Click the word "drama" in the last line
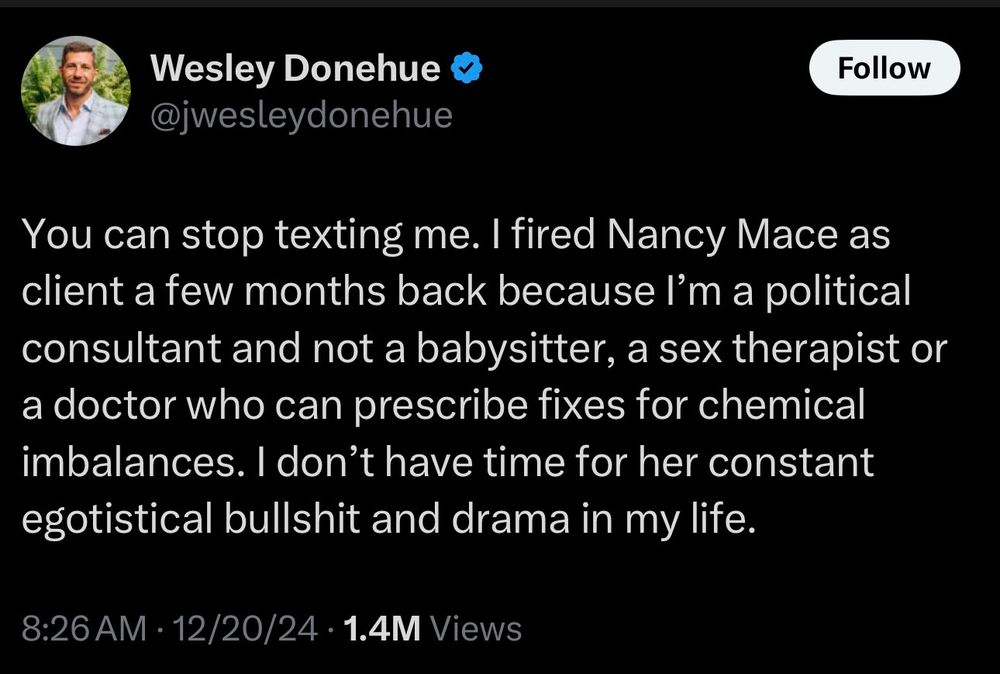The height and width of the screenshot is (674, 1000). [x=511, y=518]
